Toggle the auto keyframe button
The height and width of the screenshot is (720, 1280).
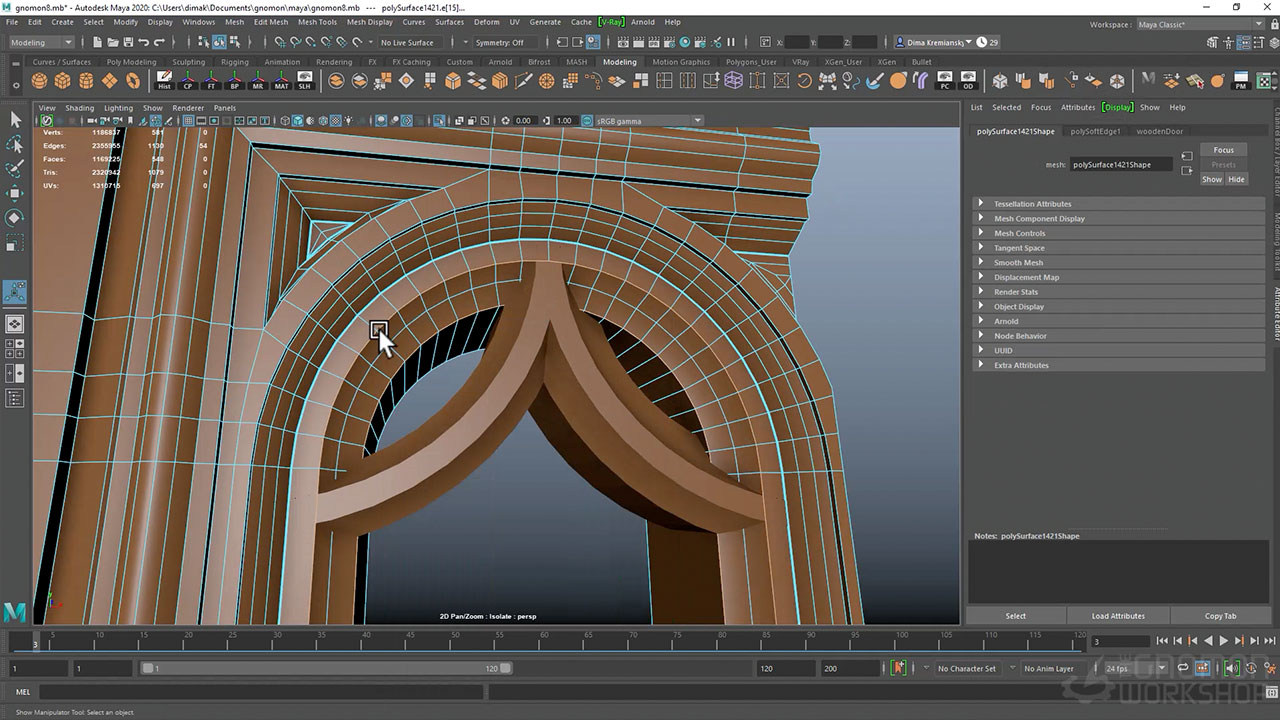pos(899,668)
